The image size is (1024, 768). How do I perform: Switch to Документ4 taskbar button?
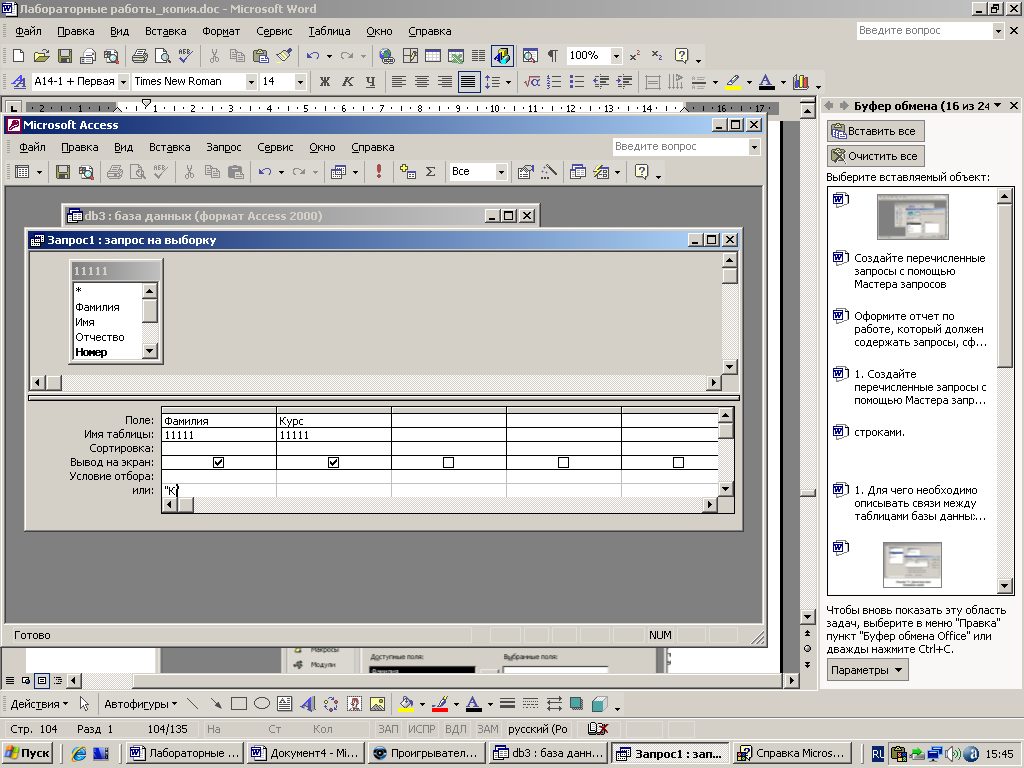[305, 753]
